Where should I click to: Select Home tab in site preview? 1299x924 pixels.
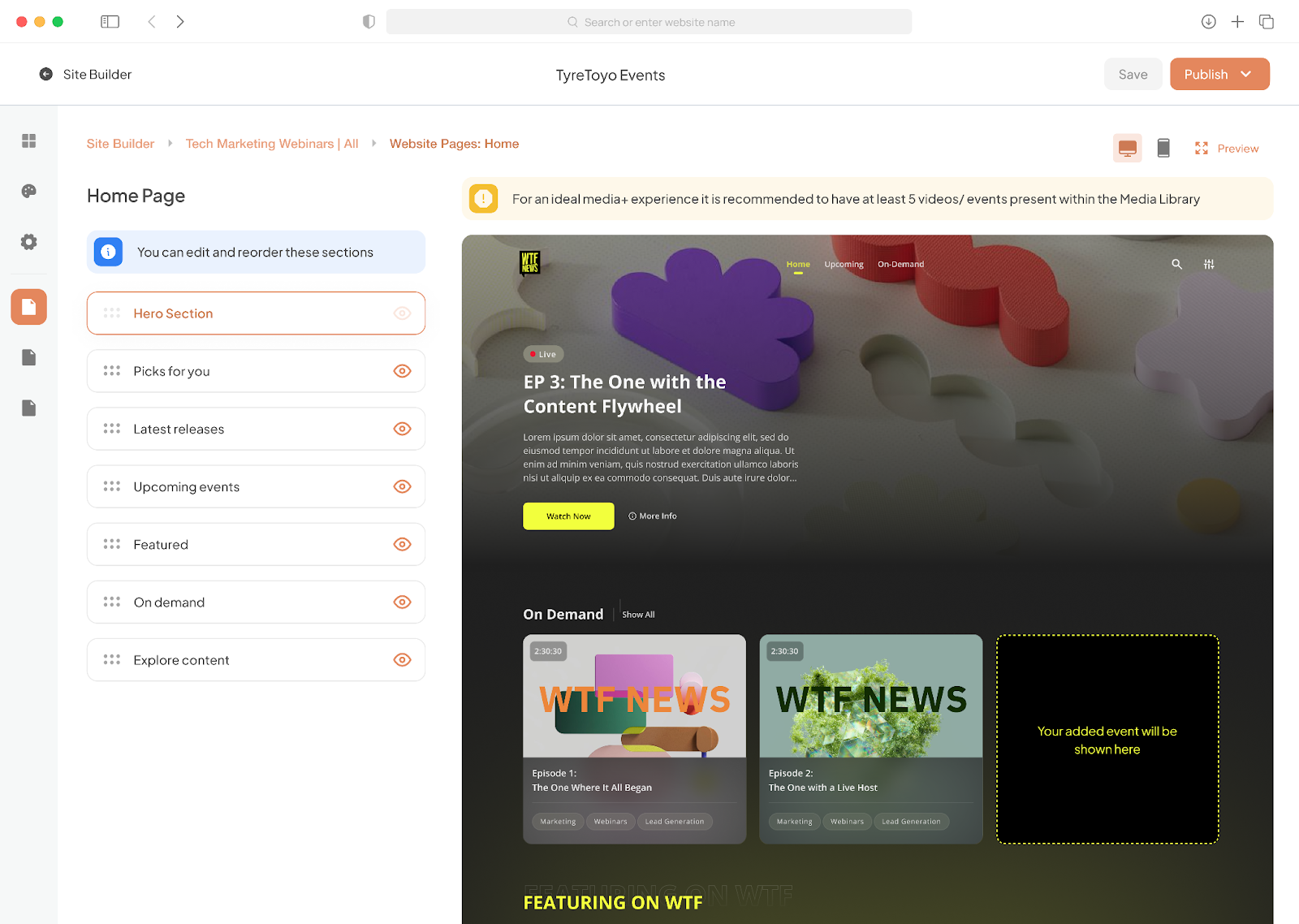click(798, 264)
